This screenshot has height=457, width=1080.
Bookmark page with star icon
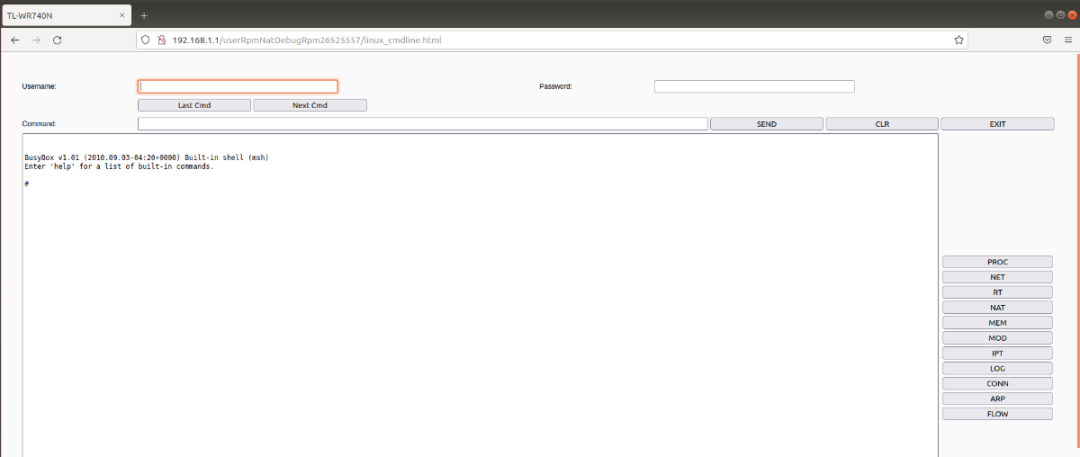tap(959, 40)
